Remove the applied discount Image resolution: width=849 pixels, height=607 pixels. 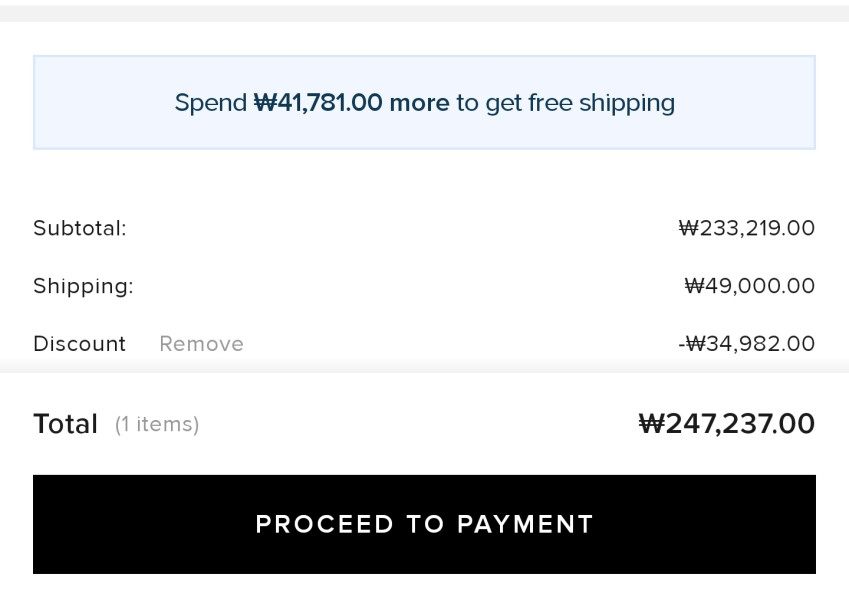coord(201,344)
